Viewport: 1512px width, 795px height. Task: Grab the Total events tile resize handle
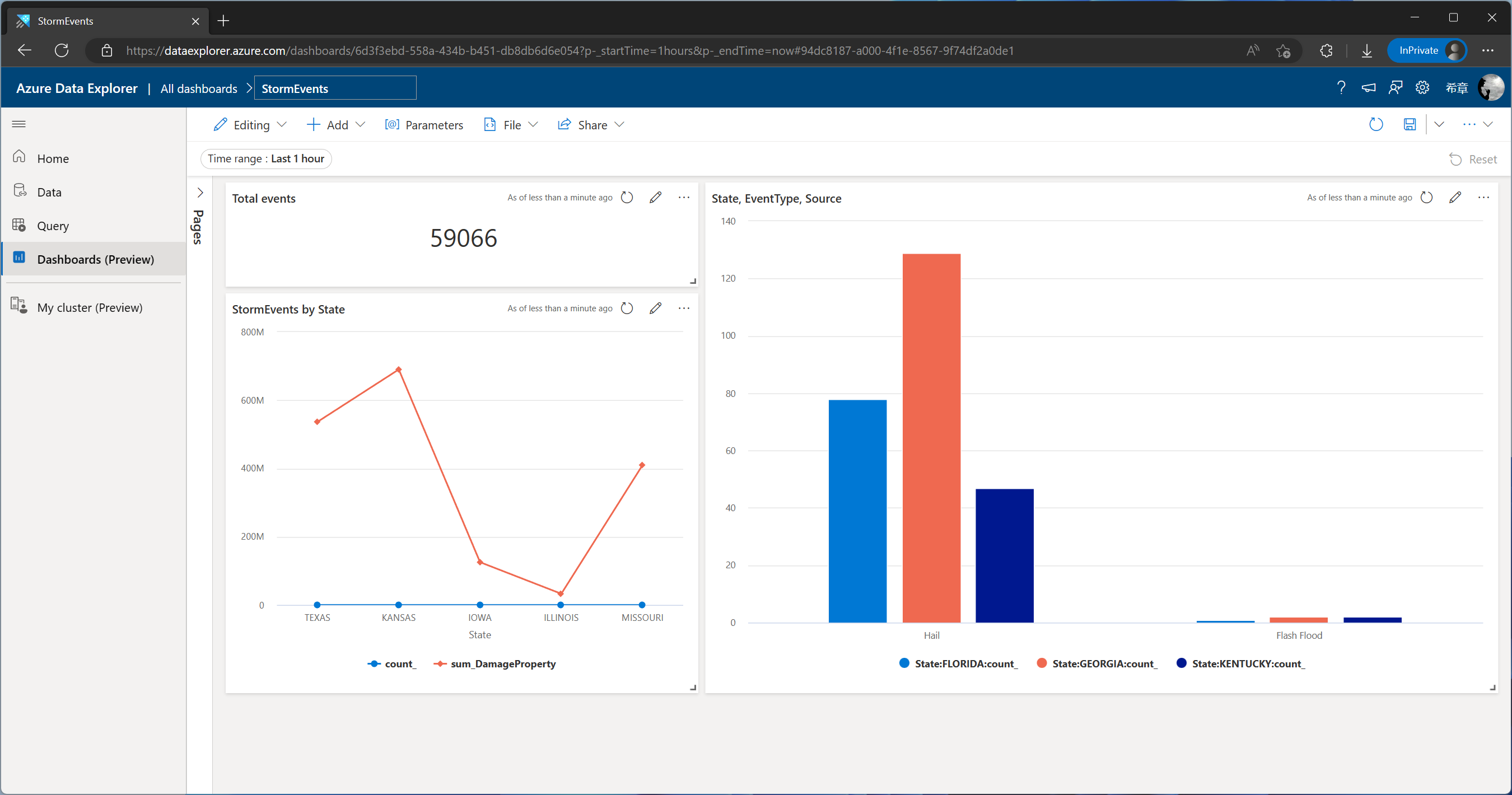(x=693, y=281)
